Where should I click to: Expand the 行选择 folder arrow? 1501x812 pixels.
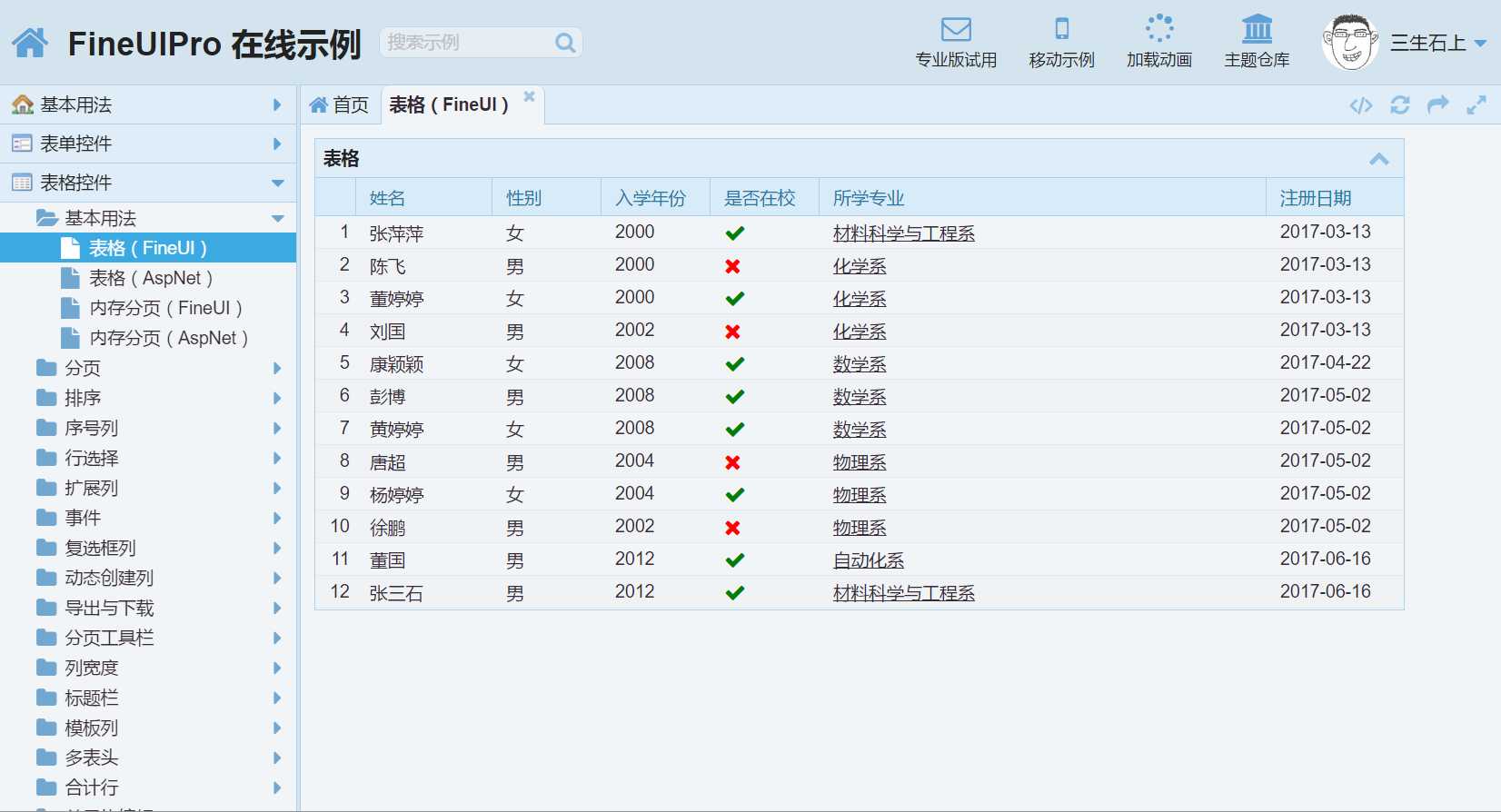point(277,458)
